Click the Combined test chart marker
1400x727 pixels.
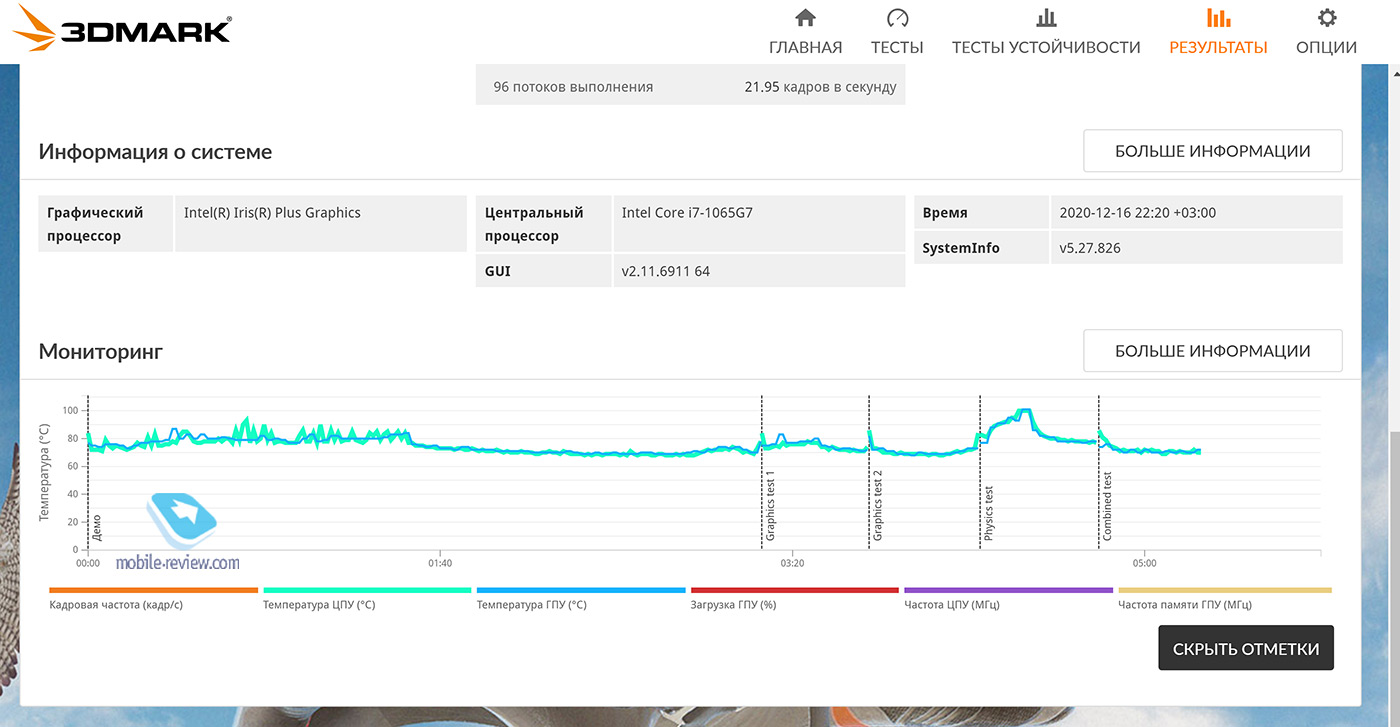tap(1108, 506)
